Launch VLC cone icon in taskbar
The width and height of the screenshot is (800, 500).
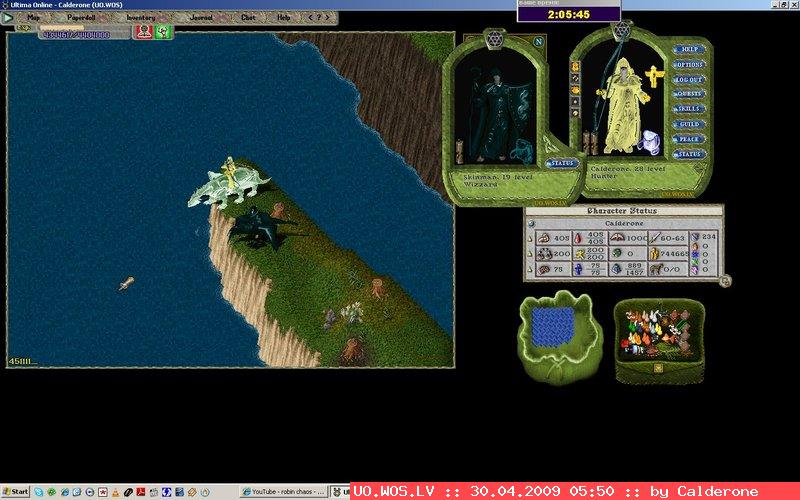115,492
